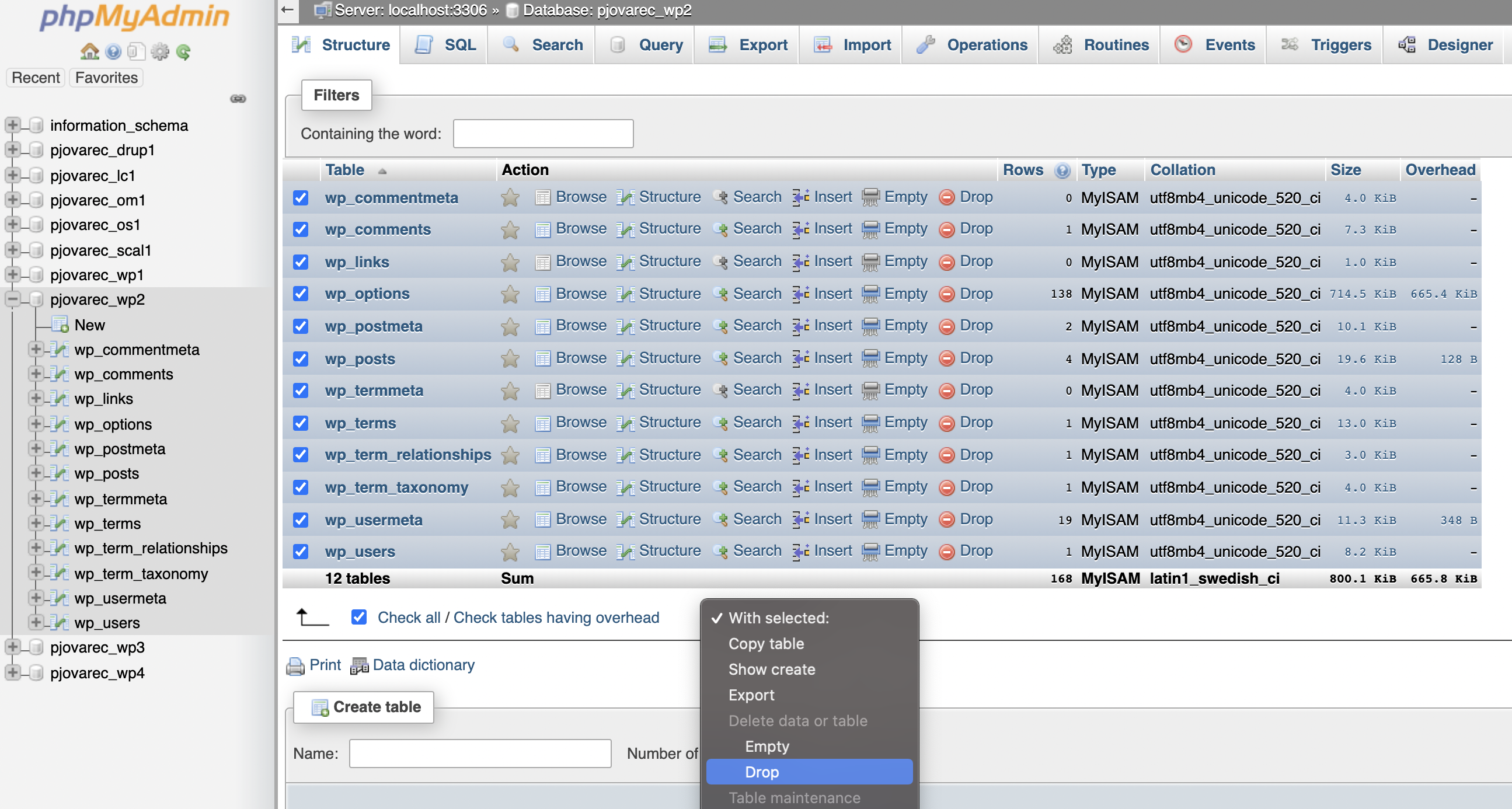Click the Empty icon for wp_posts
The height and width of the screenshot is (809, 1512).
(870, 358)
